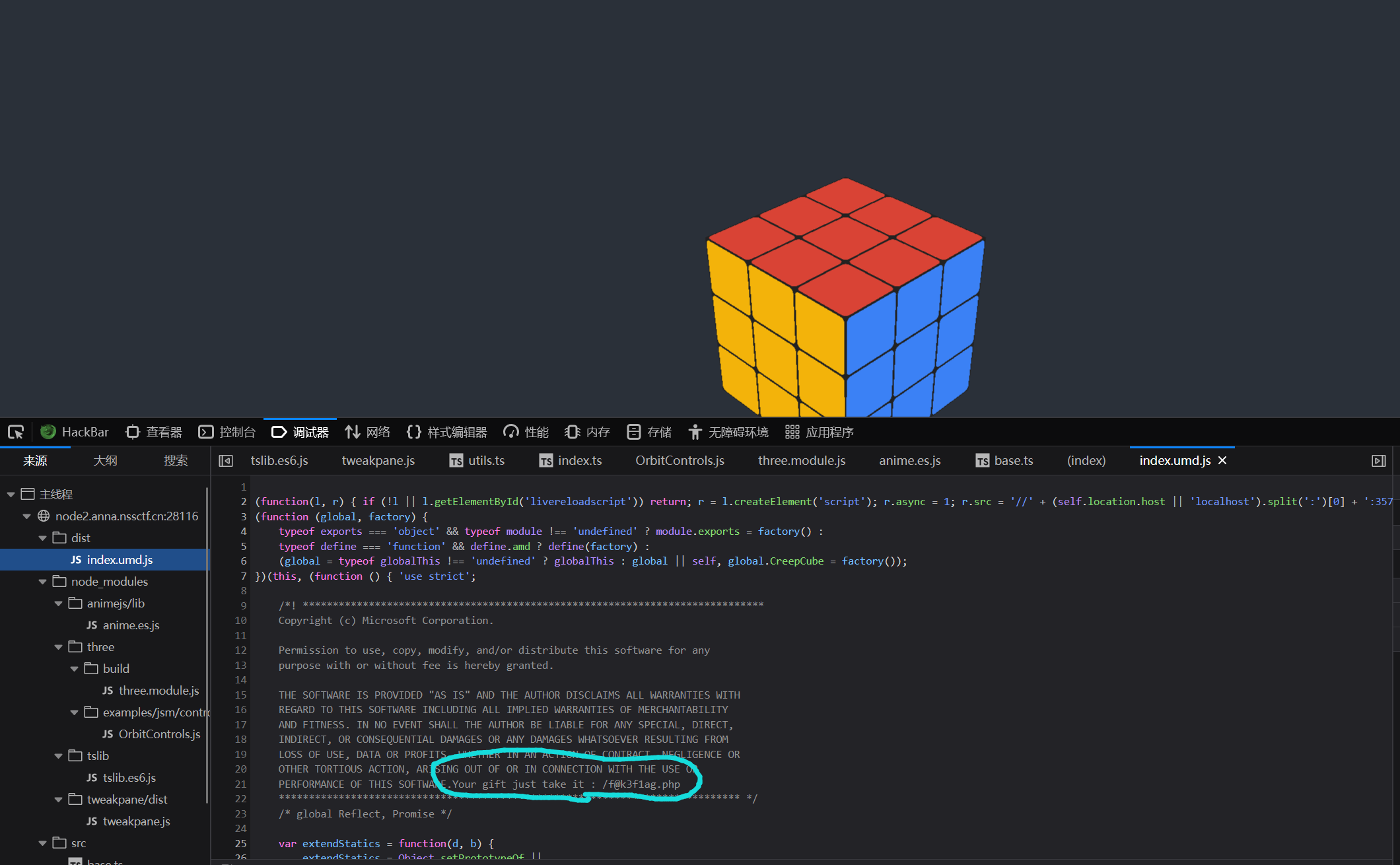
Task: Close the index.umd.js tab
Action: click(1222, 461)
